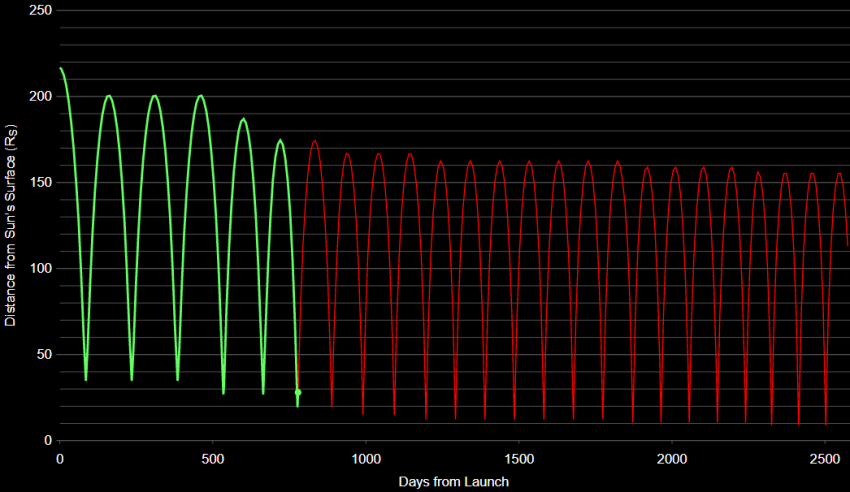Click the fourth green peak just below 200 Rs
The height and width of the screenshot is (492, 850).
coord(243,119)
